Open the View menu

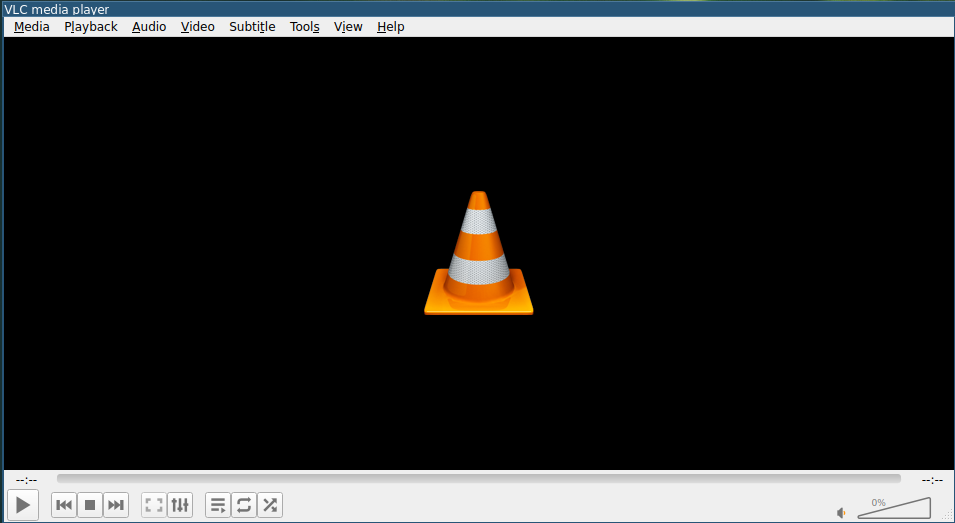point(348,27)
